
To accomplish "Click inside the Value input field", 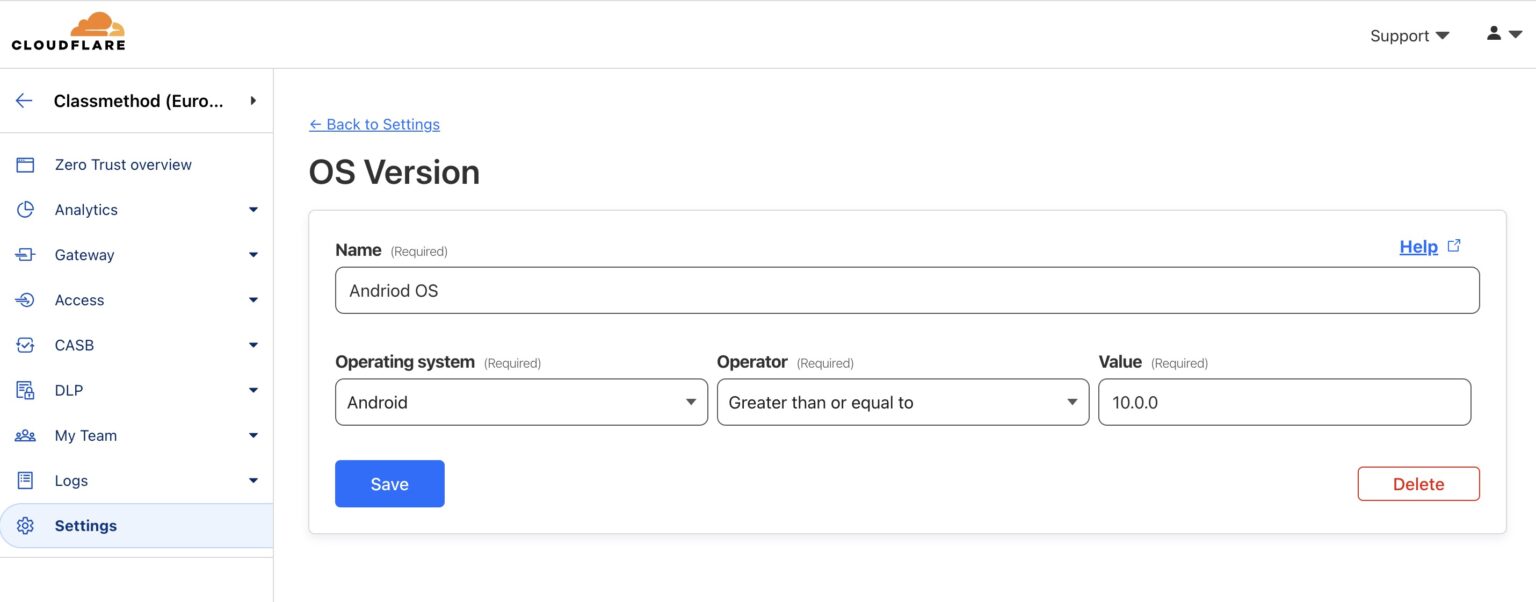I will (x=1284, y=401).
